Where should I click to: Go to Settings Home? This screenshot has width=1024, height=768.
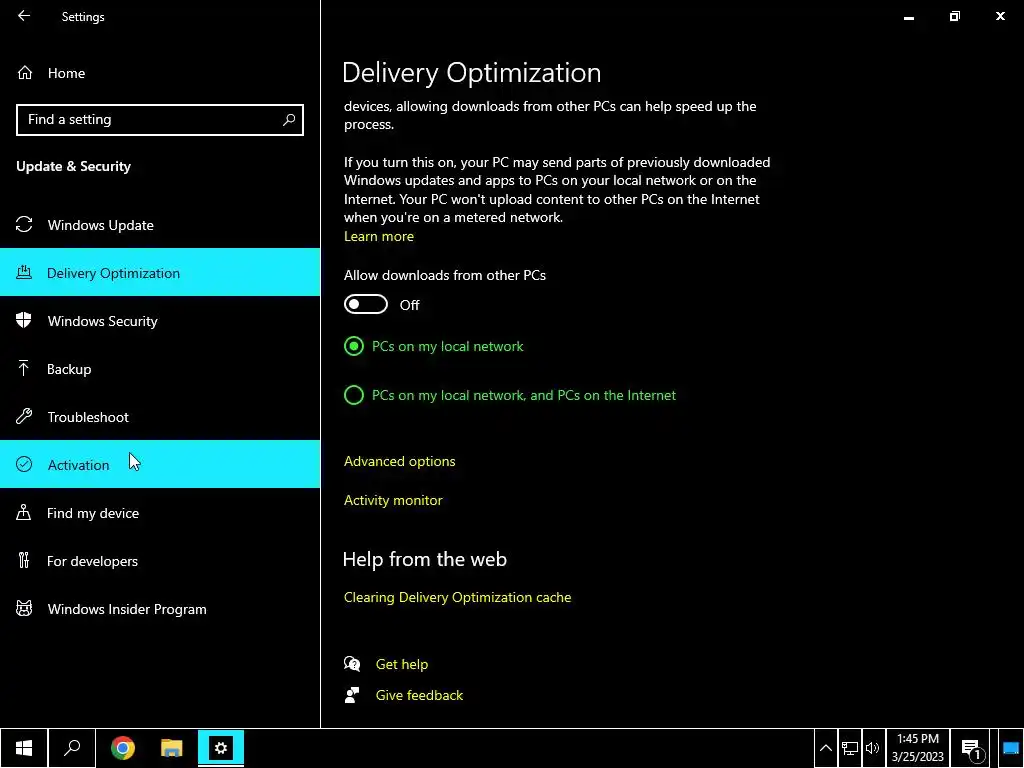(160, 72)
